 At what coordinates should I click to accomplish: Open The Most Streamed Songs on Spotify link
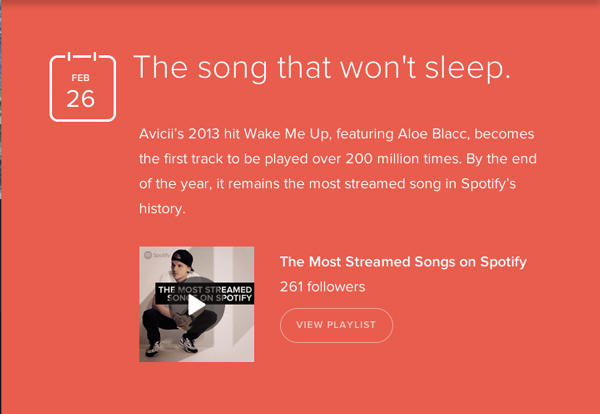(403, 262)
